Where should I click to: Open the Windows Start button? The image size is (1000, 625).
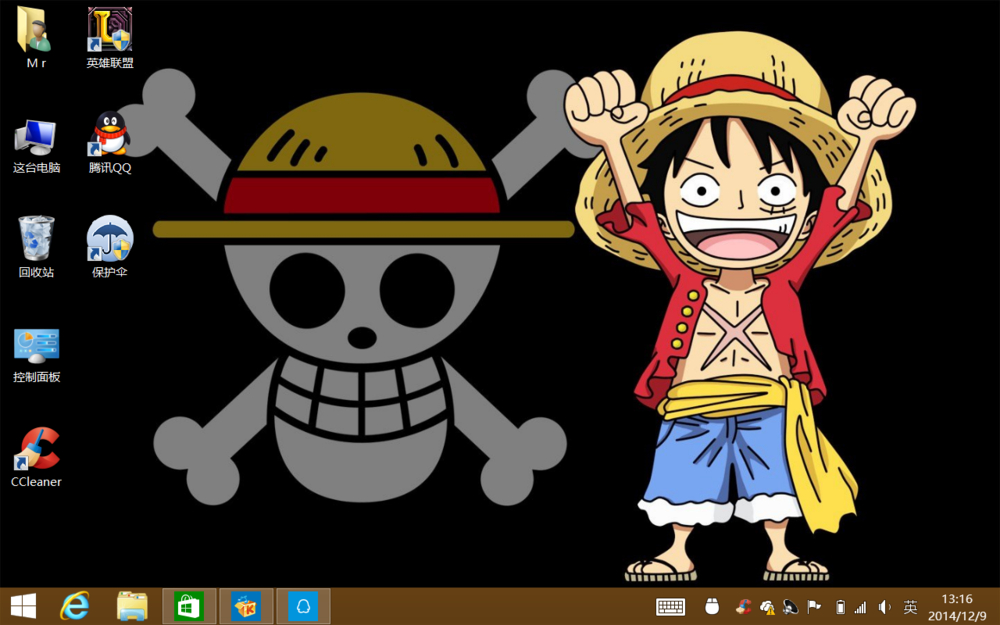pyautogui.click(x=24, y=606)
